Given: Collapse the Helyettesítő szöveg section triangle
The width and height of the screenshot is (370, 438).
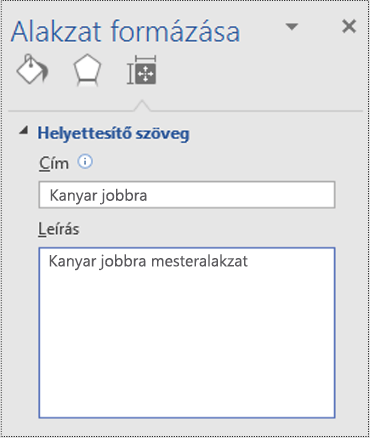Looking at the screenshot, I should [23, 131].
